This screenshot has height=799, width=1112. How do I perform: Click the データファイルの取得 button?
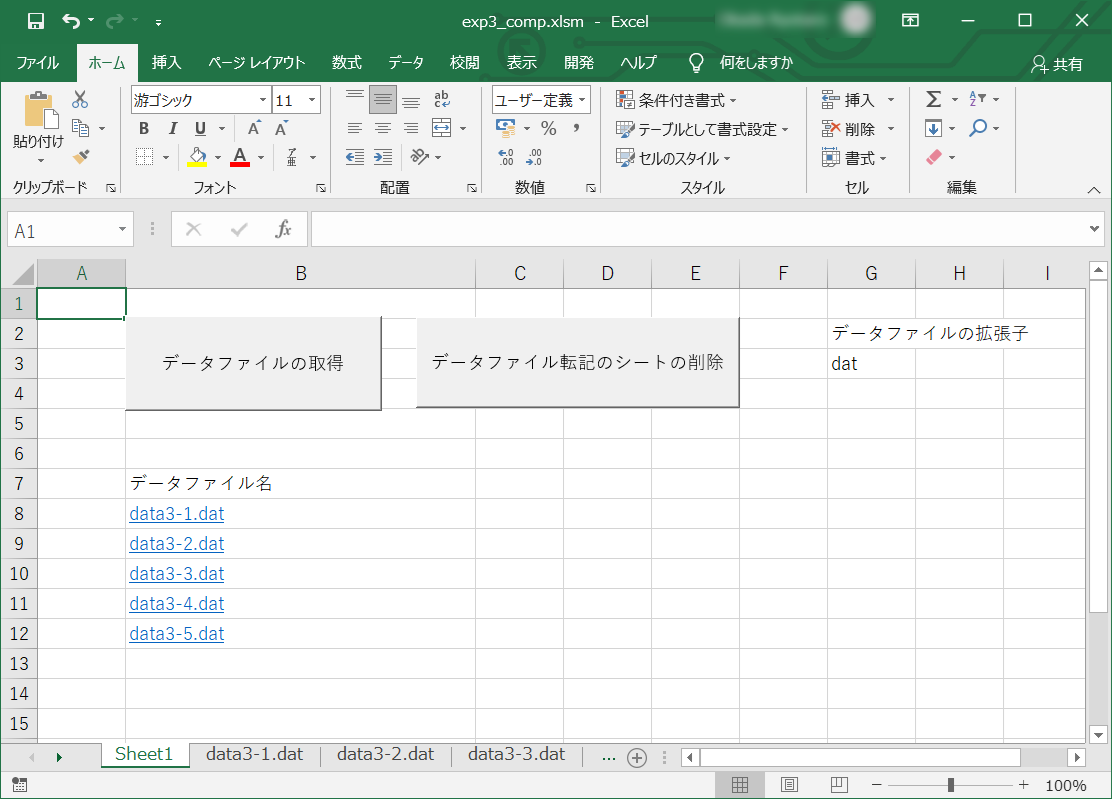tap(253, 363)
